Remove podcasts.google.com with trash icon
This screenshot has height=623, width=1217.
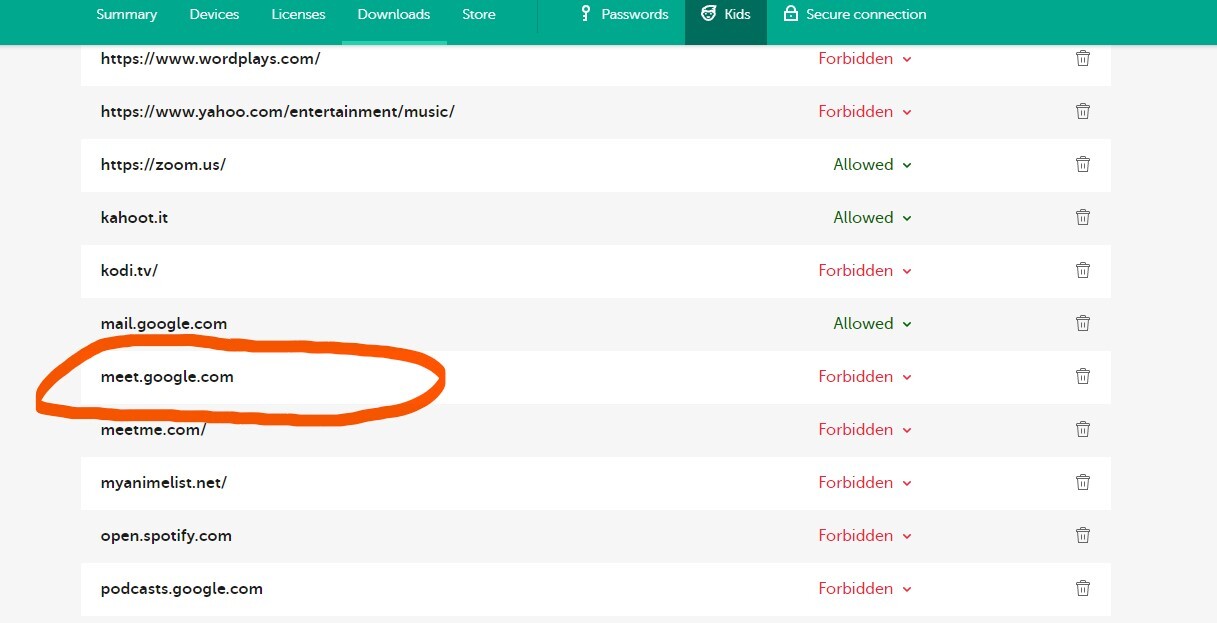[x=1082, y=588]
